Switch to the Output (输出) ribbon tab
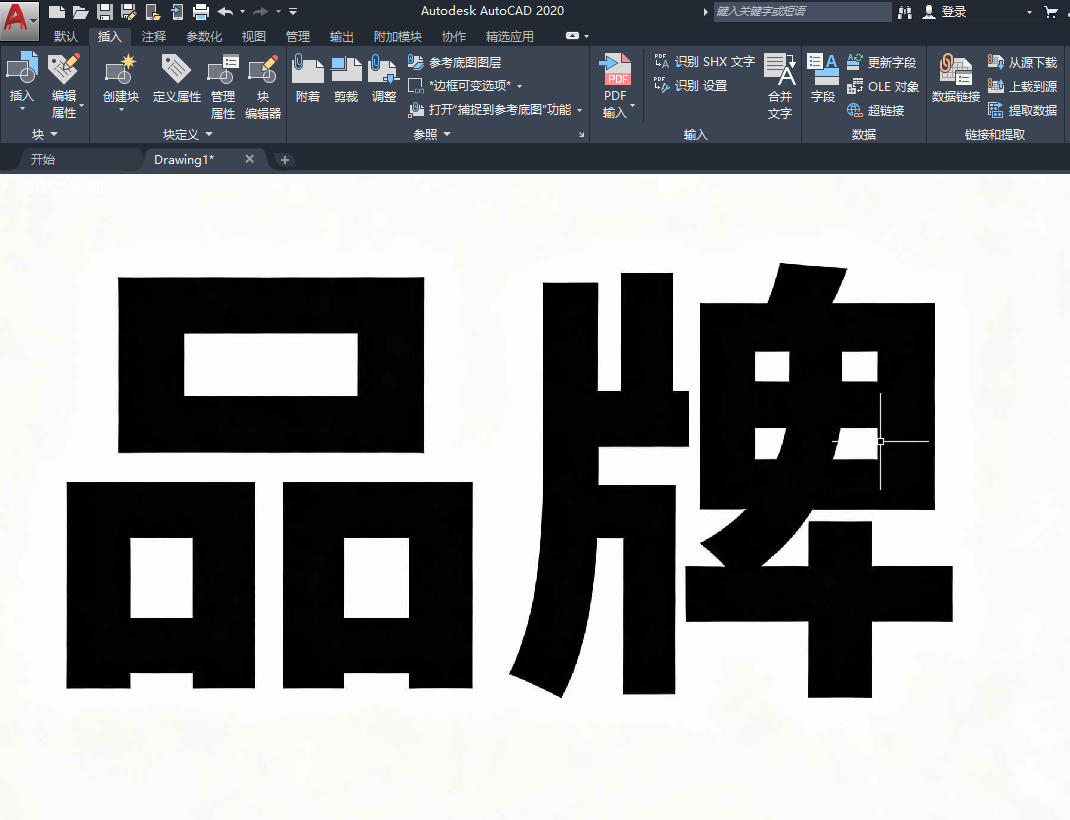Screen dimensions: 1070x820 (341, 36)
